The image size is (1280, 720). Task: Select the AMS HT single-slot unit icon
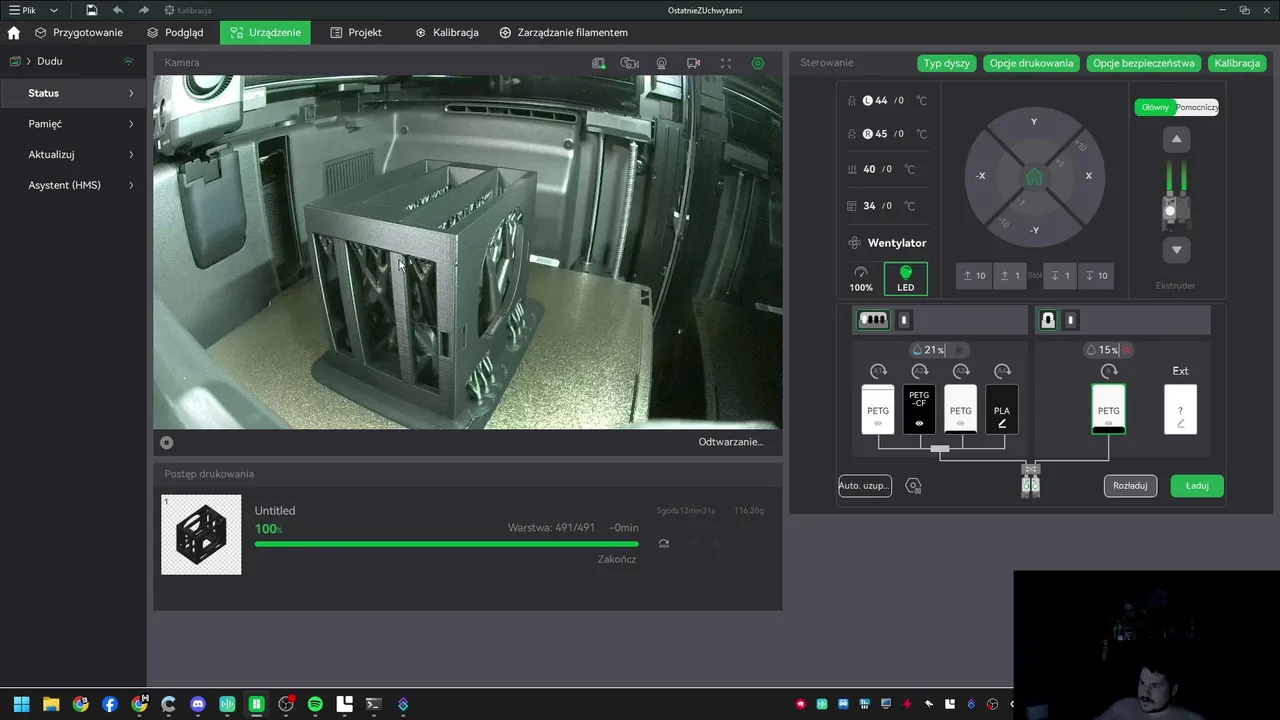pos(1048,320)
